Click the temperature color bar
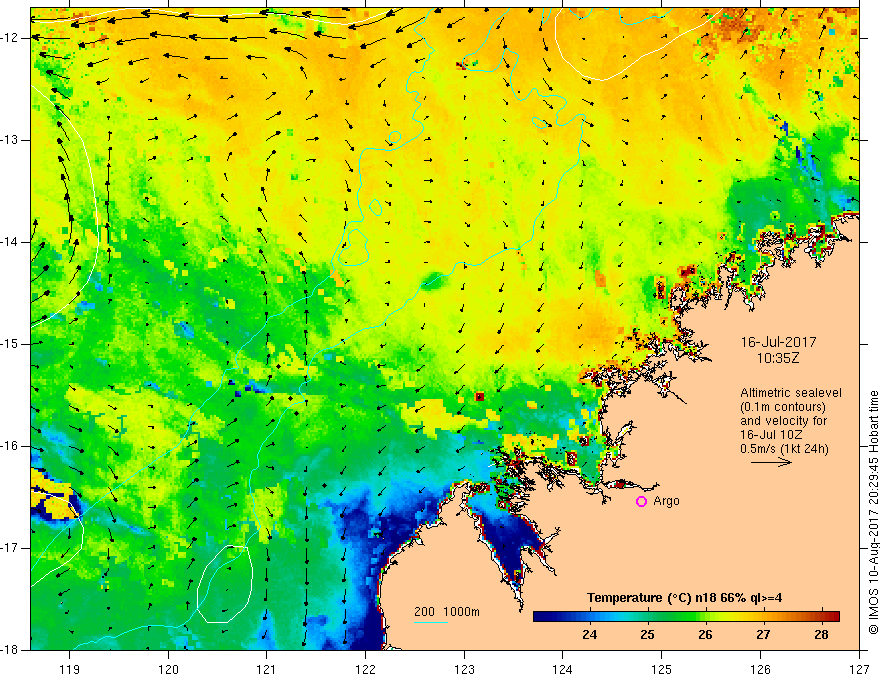The height and width of the screenshot is (680, 880). pyautogui.click(x=686, y=617)
